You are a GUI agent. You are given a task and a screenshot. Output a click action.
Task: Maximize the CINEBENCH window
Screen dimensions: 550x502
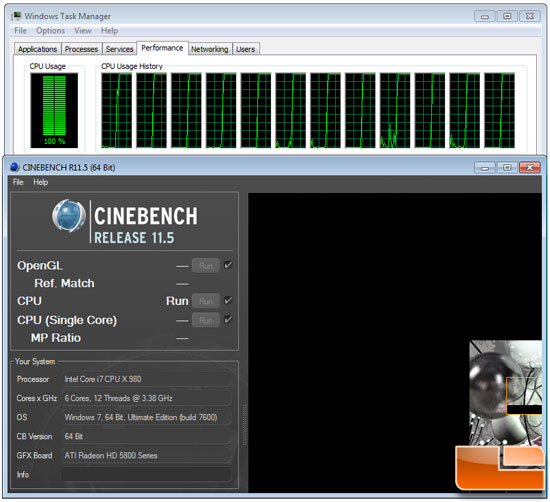507,168
